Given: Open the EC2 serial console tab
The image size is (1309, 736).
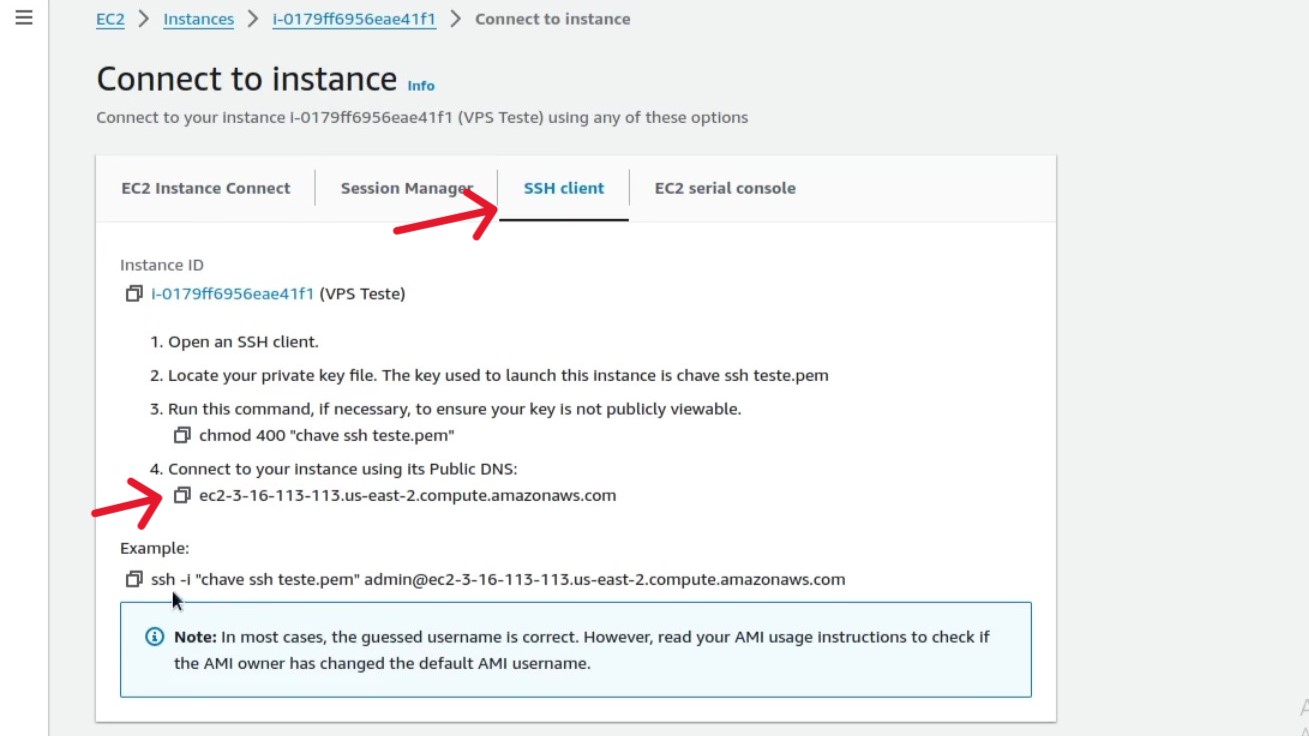Looking at the screenshot, I should tap(725, 188).
